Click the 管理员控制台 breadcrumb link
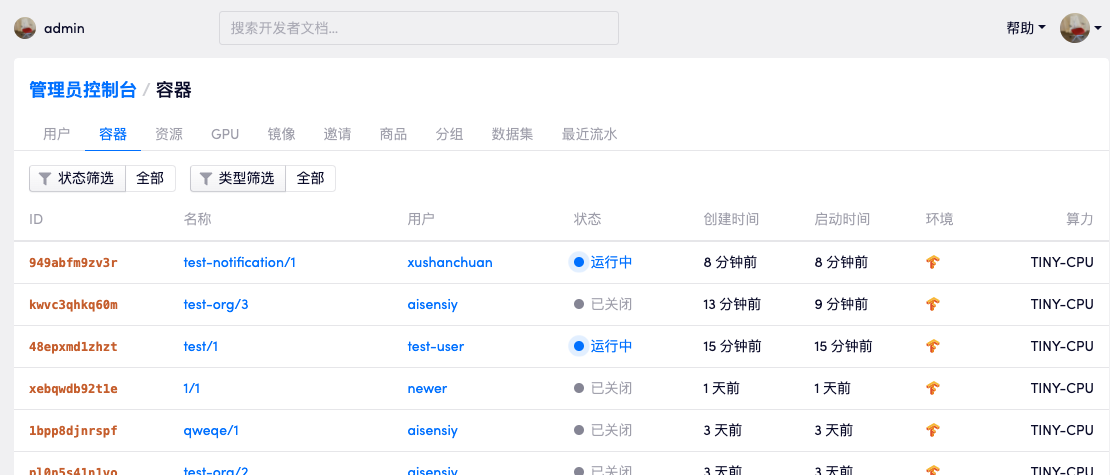 tap(83, 90)
